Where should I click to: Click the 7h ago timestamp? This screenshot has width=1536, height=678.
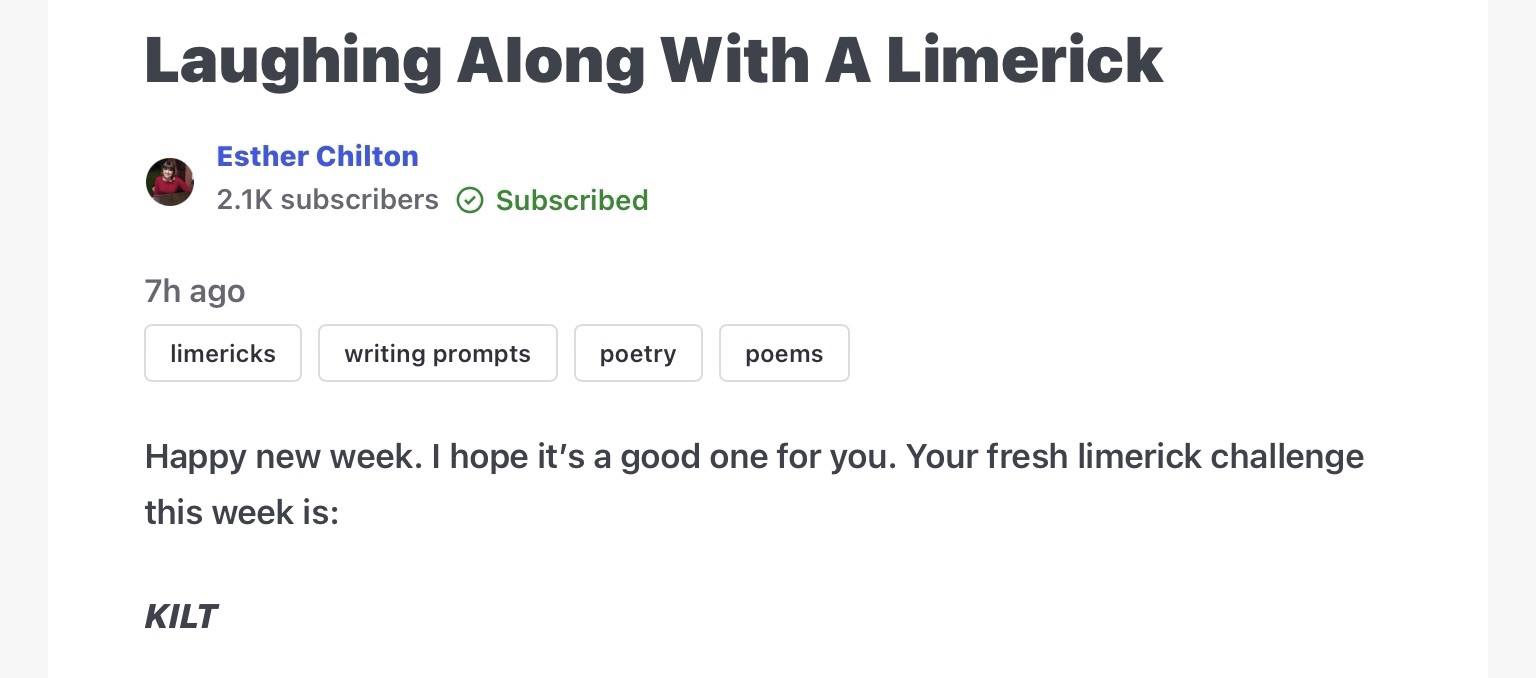click(195, 291)
